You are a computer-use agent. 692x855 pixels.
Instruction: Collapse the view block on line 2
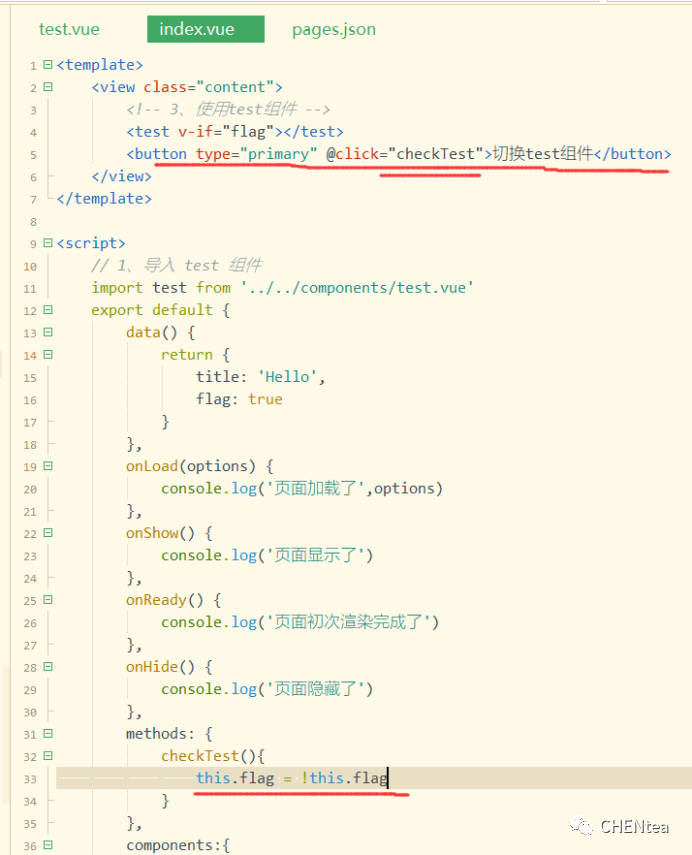click(48, 87)
